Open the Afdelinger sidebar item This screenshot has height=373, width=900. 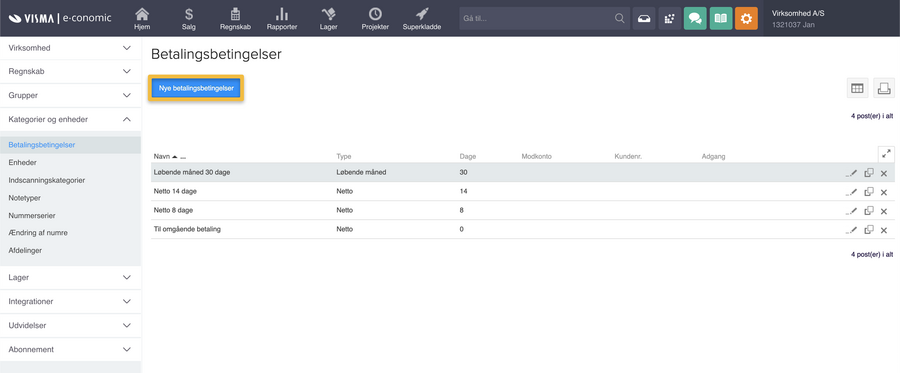25,251
